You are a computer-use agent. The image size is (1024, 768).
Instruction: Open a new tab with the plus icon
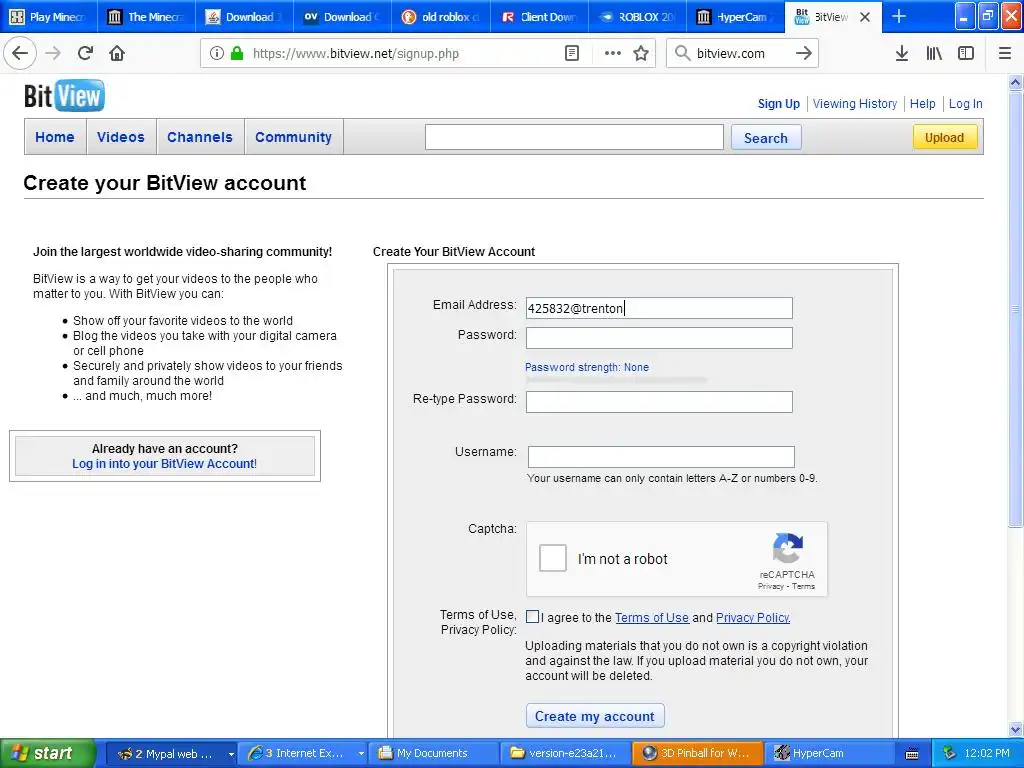click(x=899, y=16)
